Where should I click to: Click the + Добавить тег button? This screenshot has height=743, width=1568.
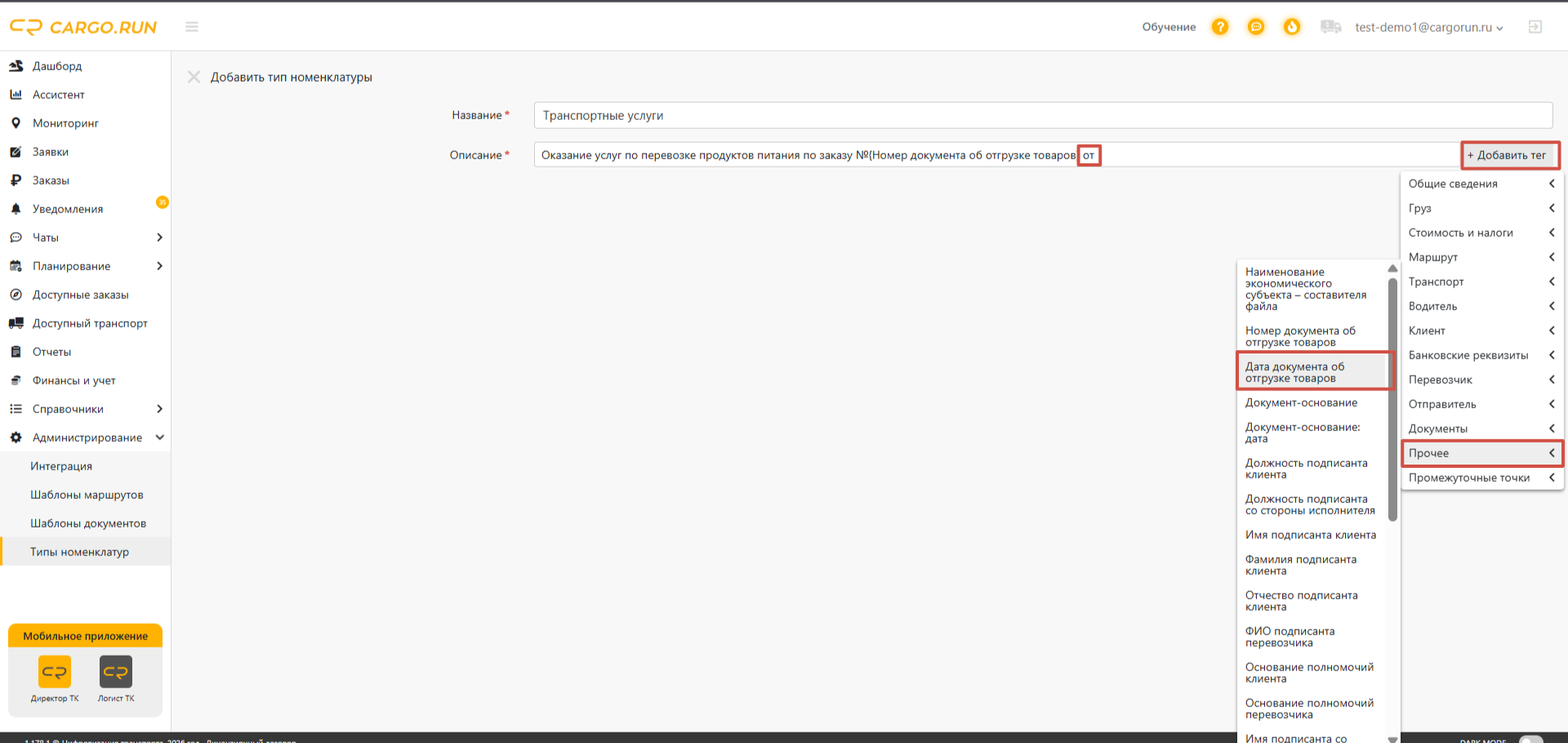[x=1509, y=155]
